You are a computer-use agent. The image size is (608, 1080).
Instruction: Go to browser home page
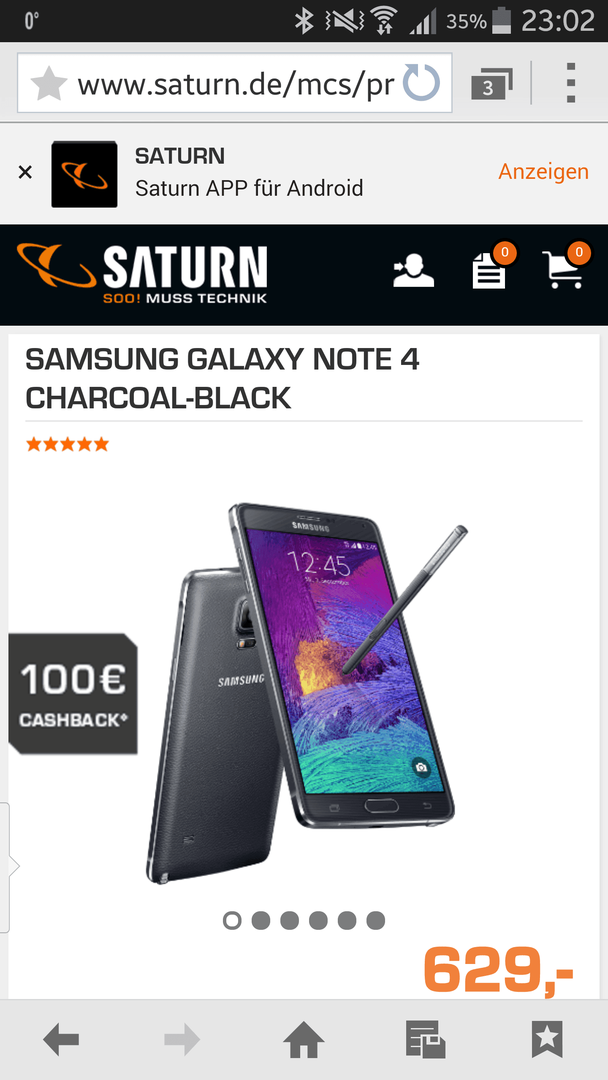tap(304, 1039)
